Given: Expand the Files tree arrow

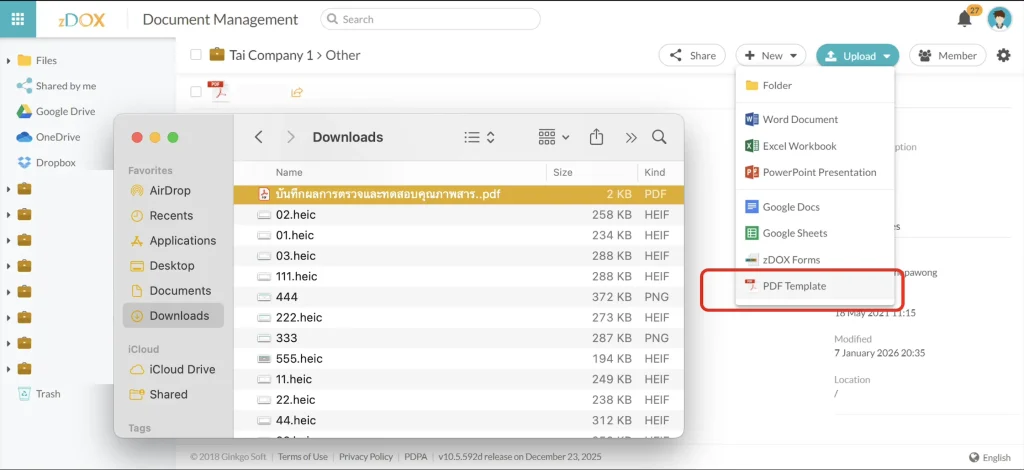Looking at the screenshot, I should tap(8, 61).
